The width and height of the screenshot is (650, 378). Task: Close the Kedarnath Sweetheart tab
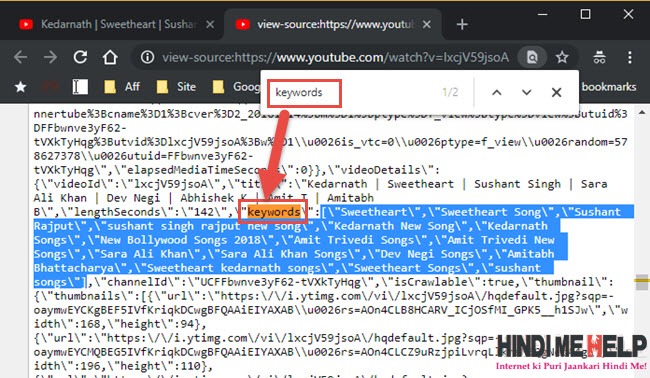(210, 24)
